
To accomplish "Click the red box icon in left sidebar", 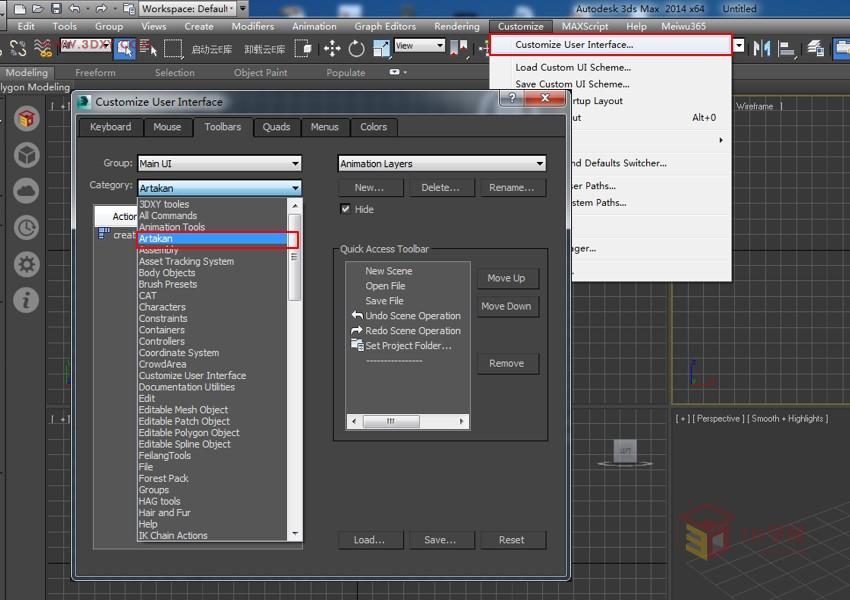I will point(26,118).
